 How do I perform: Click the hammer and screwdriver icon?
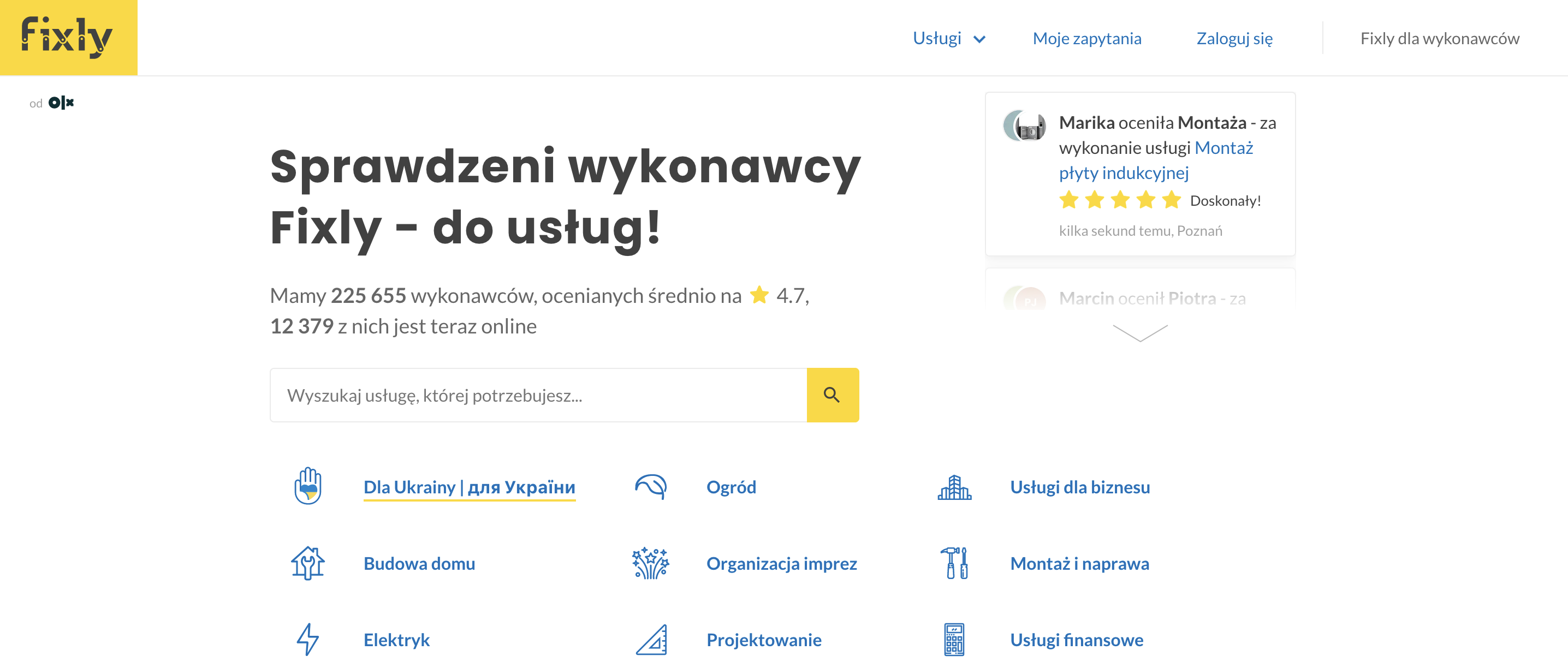coord(954,563)
